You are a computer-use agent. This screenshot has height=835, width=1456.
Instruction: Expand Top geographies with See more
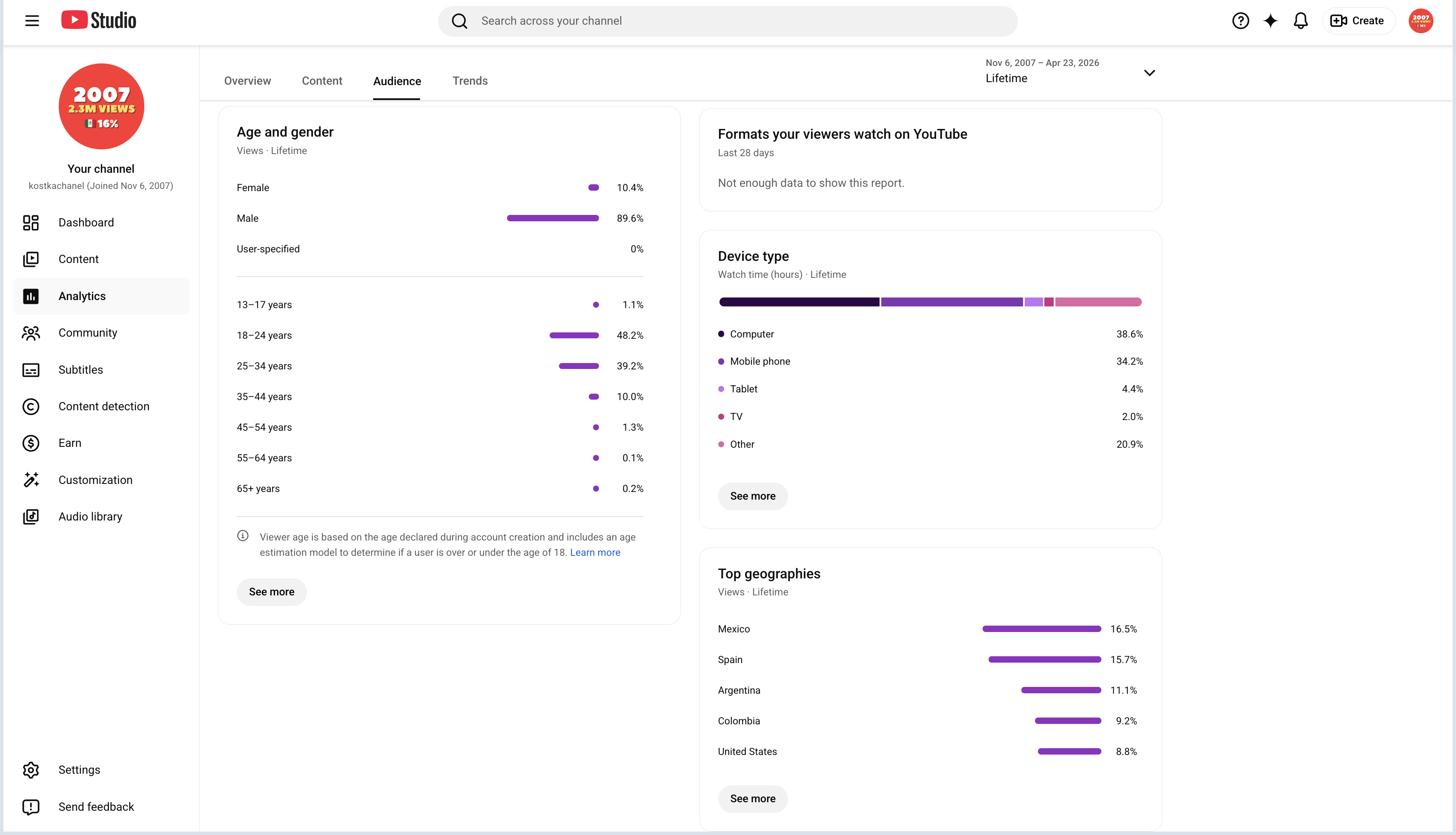tap(753, 798)
